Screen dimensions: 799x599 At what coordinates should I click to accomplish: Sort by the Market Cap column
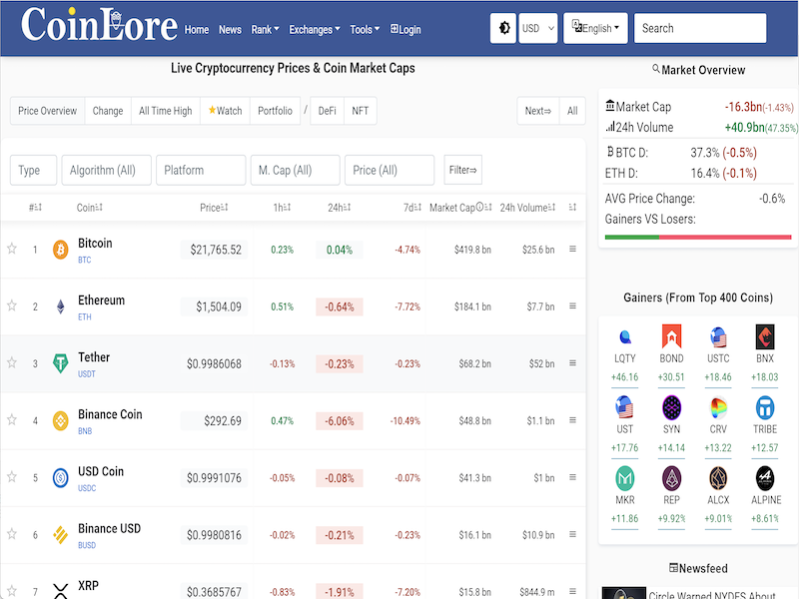click(461, 207)
